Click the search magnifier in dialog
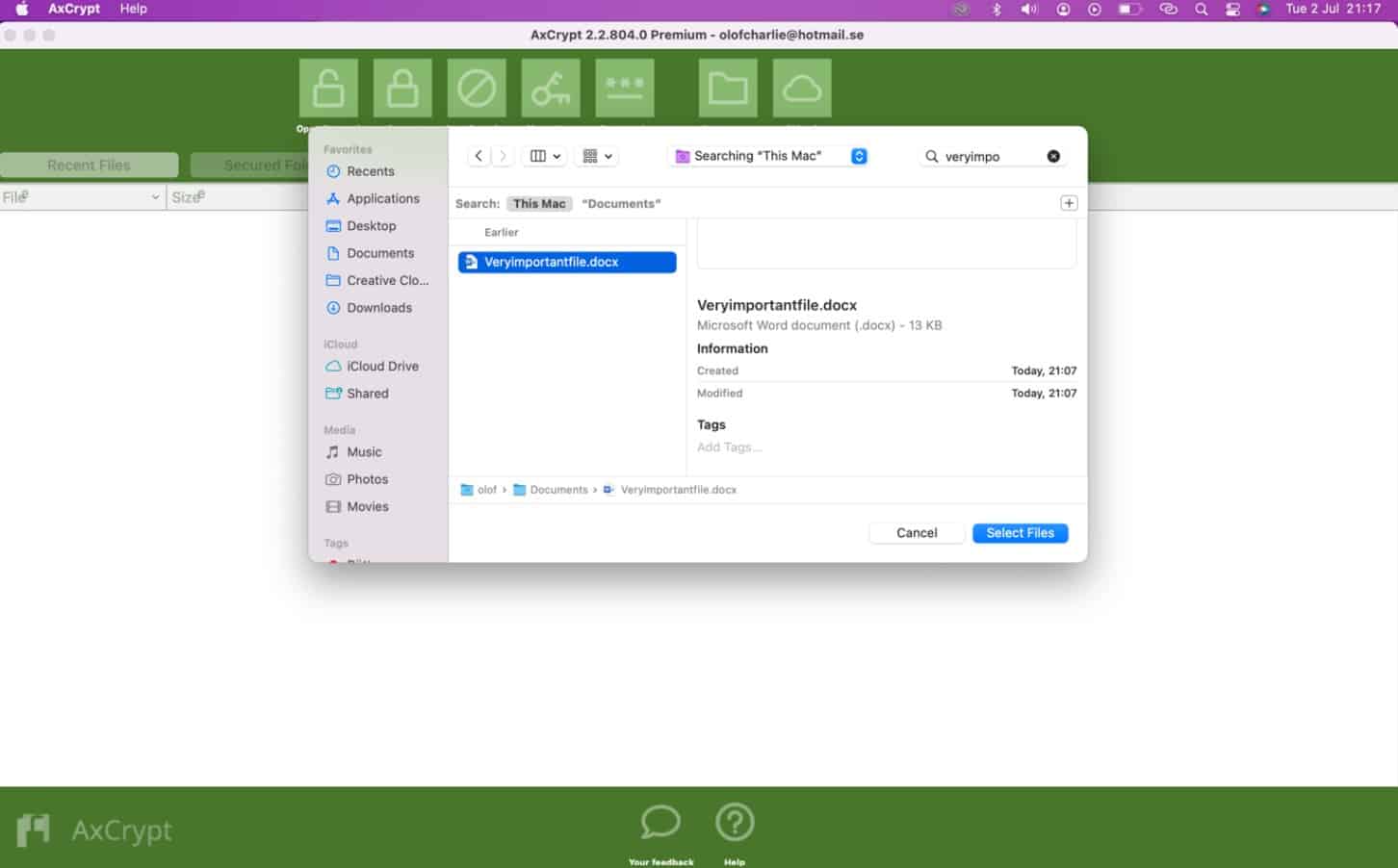 tap(931, 156)
